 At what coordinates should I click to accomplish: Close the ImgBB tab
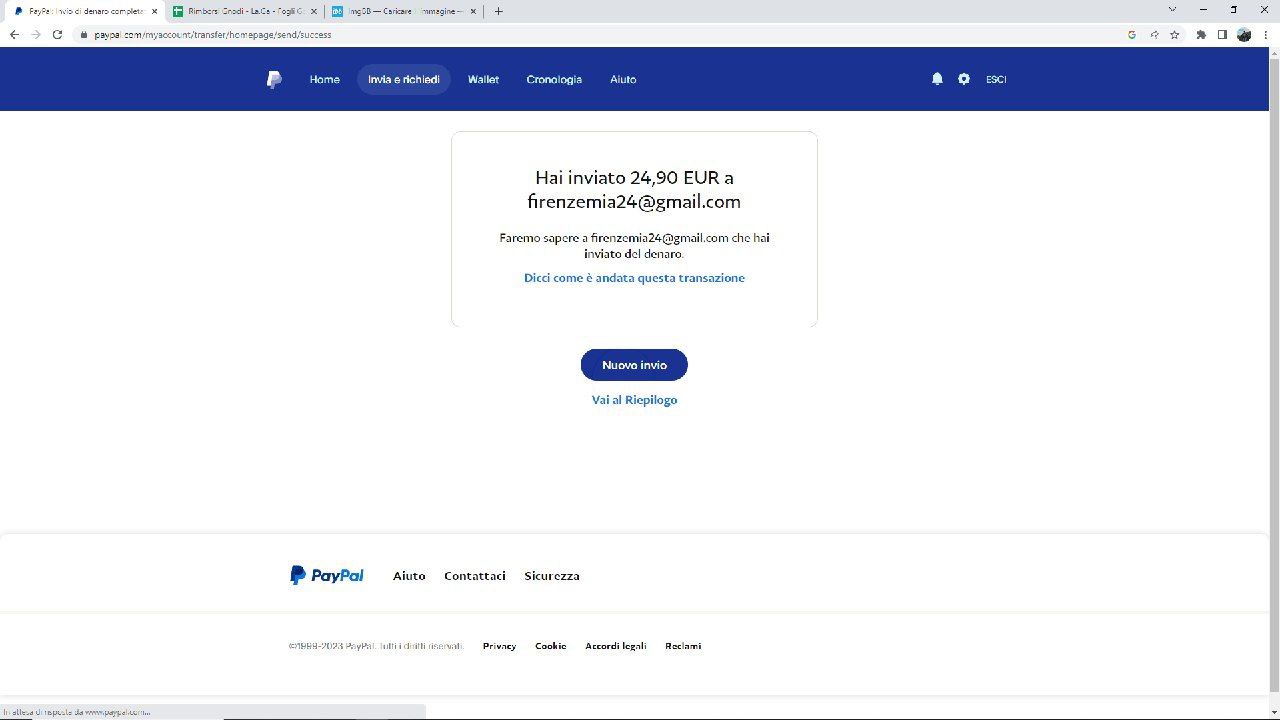473,11
